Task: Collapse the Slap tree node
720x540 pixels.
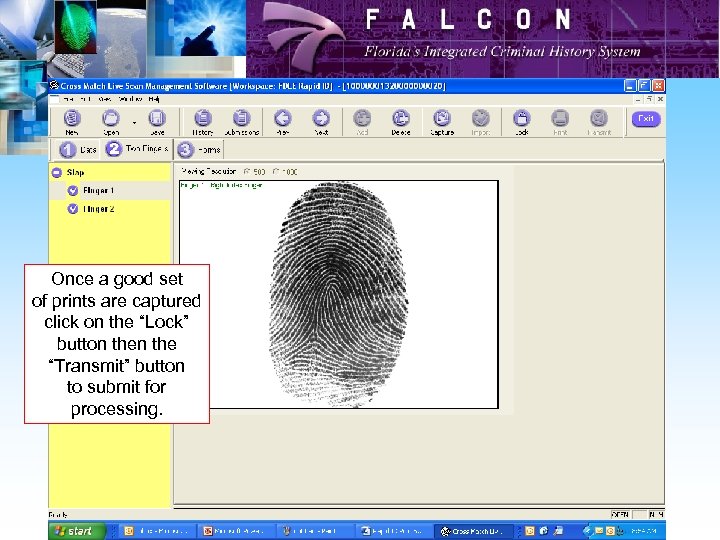Action: click(57, 173)
